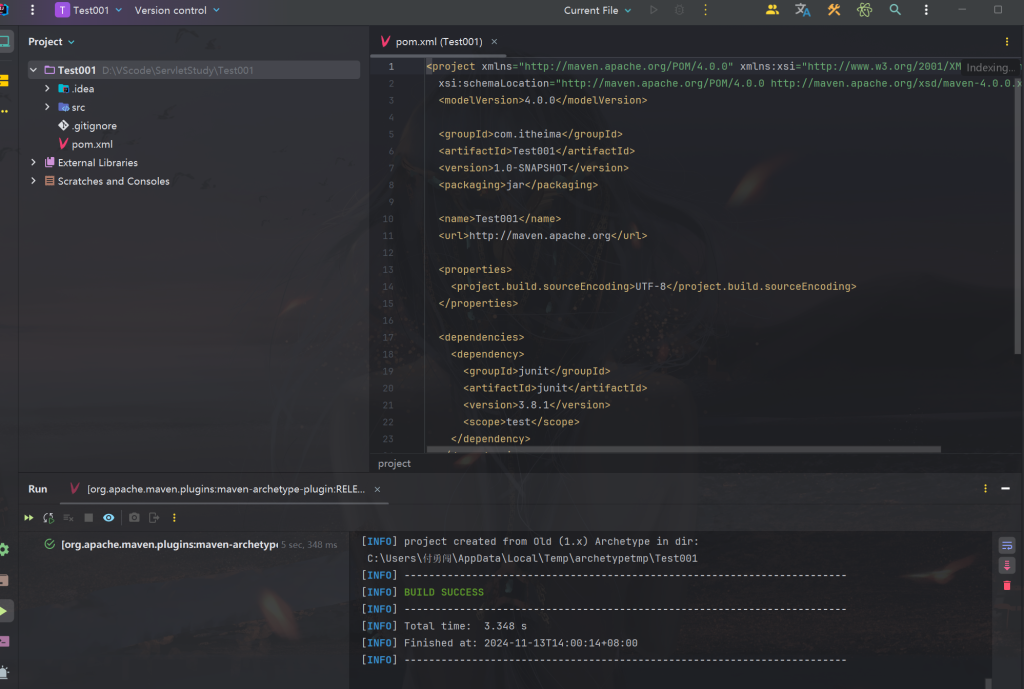Image resolution: width=1024 pixels, height=689 pixels.
Task: Toggle soft-wrap in console output
Action: [x=1007, y=545]
